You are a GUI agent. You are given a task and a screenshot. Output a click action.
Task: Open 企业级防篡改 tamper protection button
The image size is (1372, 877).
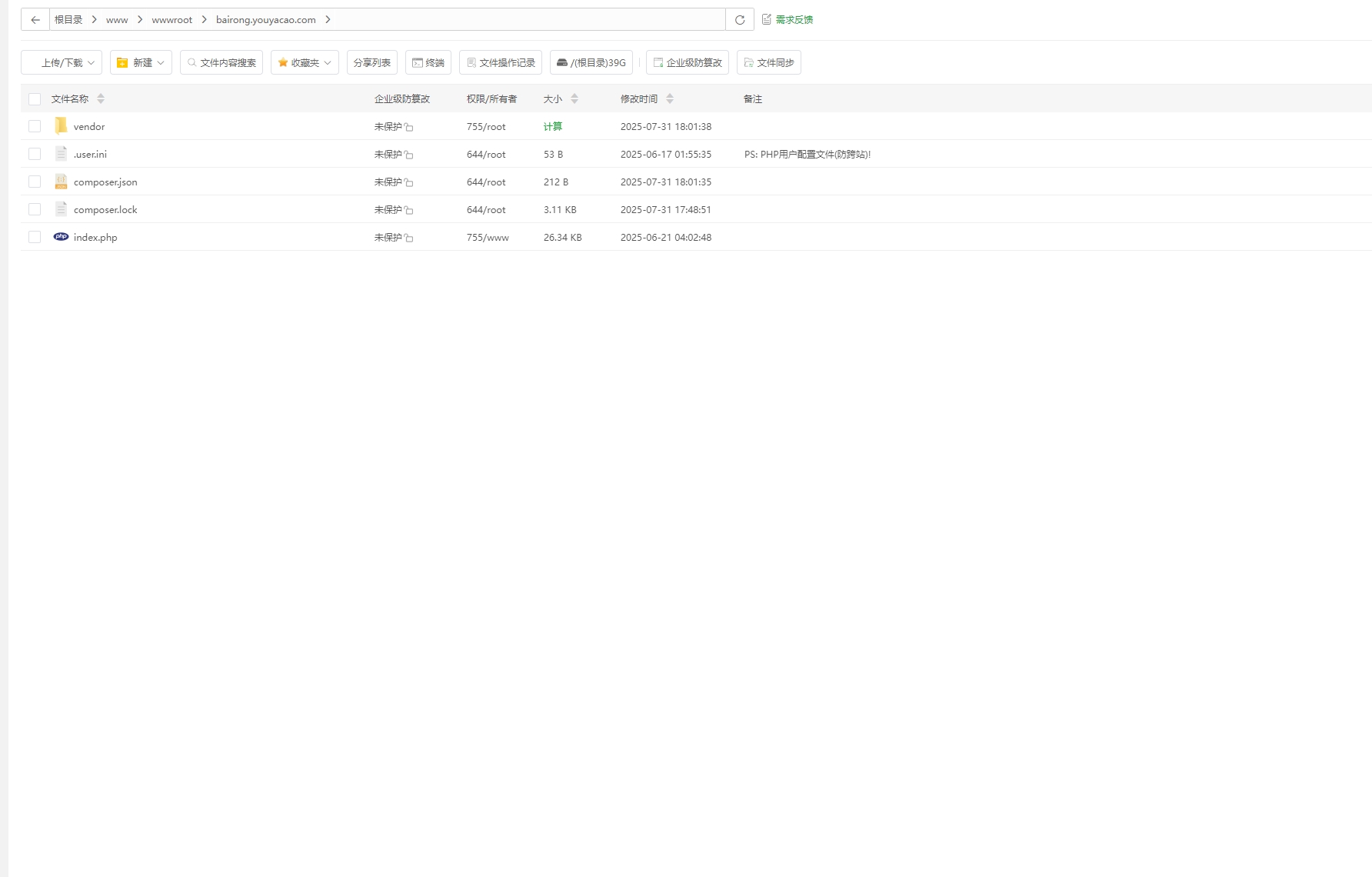(688, 62)
